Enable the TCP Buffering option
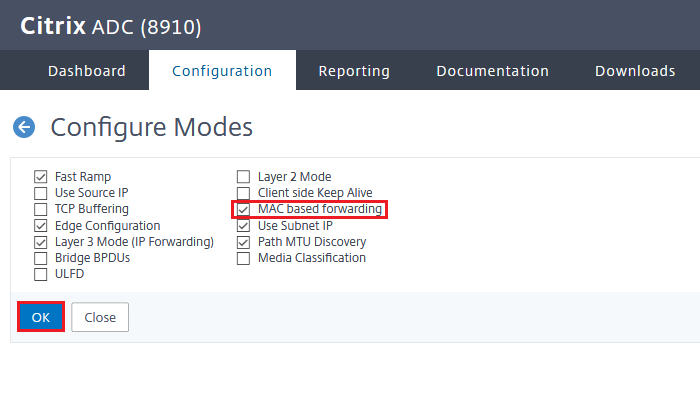This screenshot has height=400, width=700. [41, 209]
